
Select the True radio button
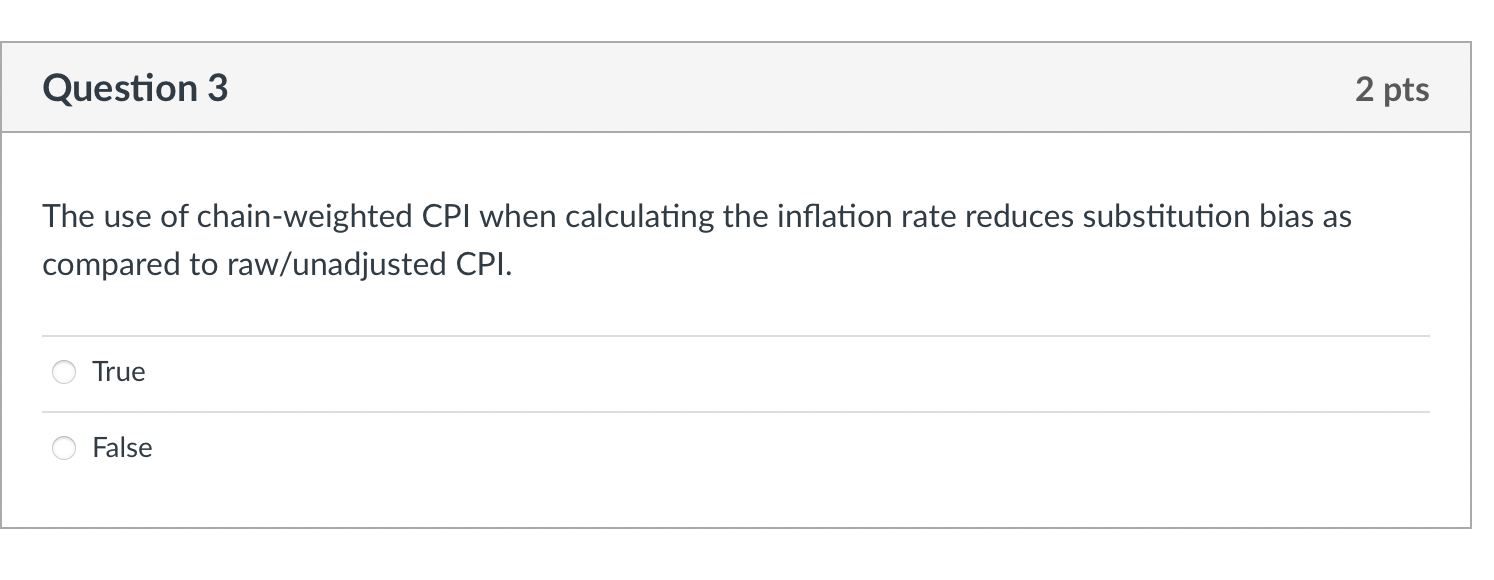coord(63,371)
